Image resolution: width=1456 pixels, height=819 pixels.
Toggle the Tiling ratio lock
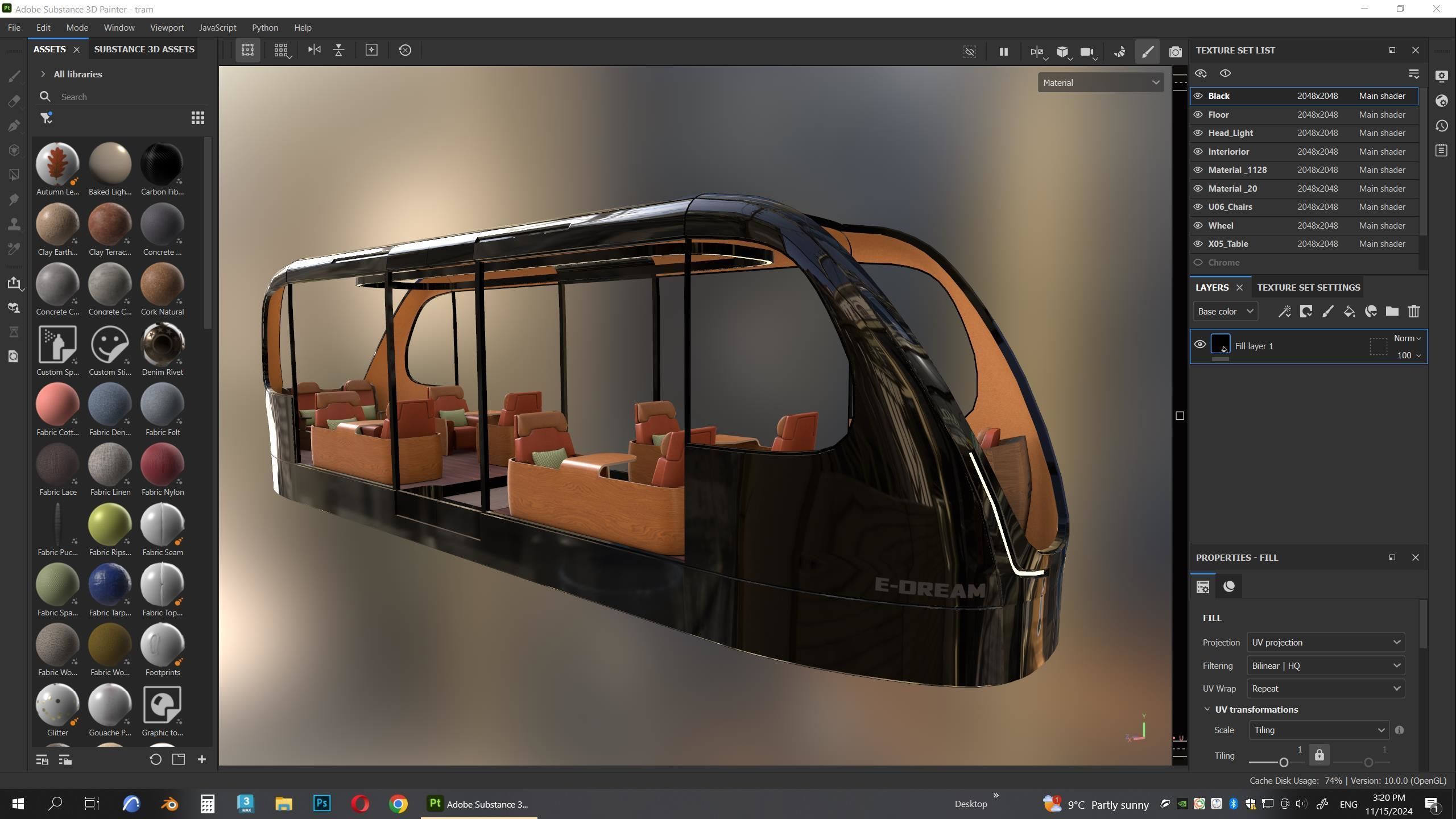(1319, 755)
